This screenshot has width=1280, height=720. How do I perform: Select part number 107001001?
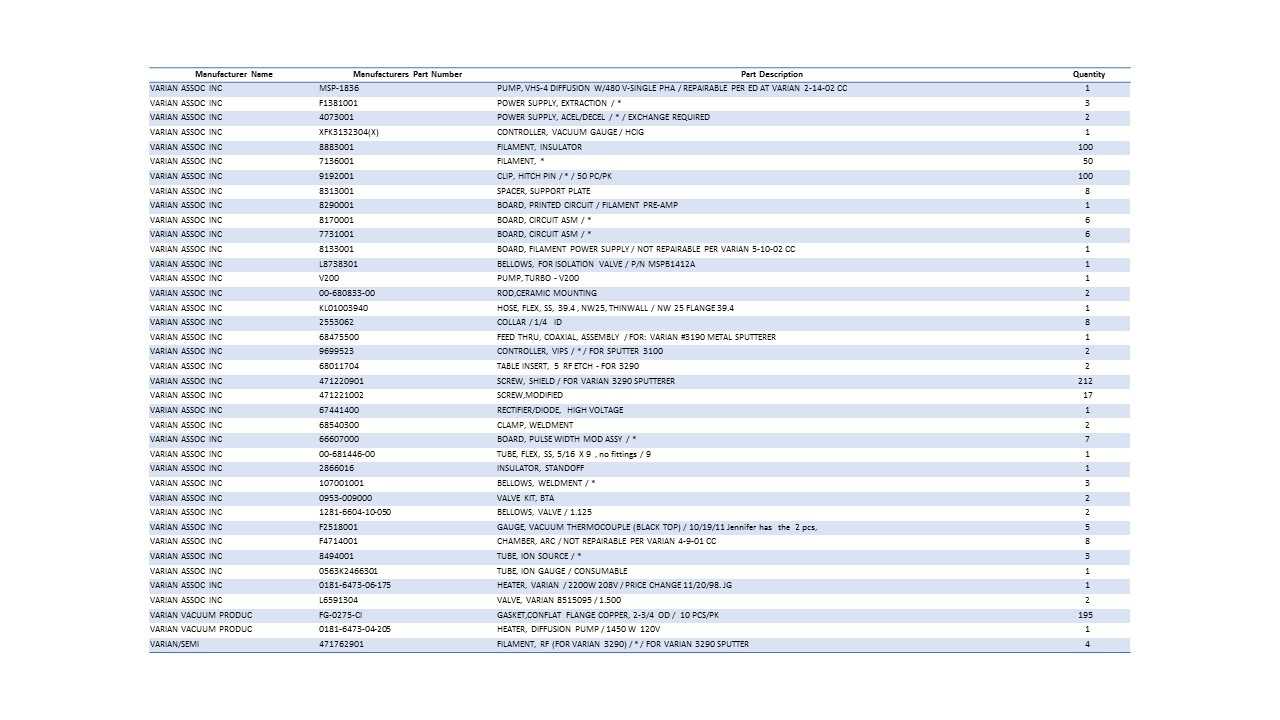341,483
